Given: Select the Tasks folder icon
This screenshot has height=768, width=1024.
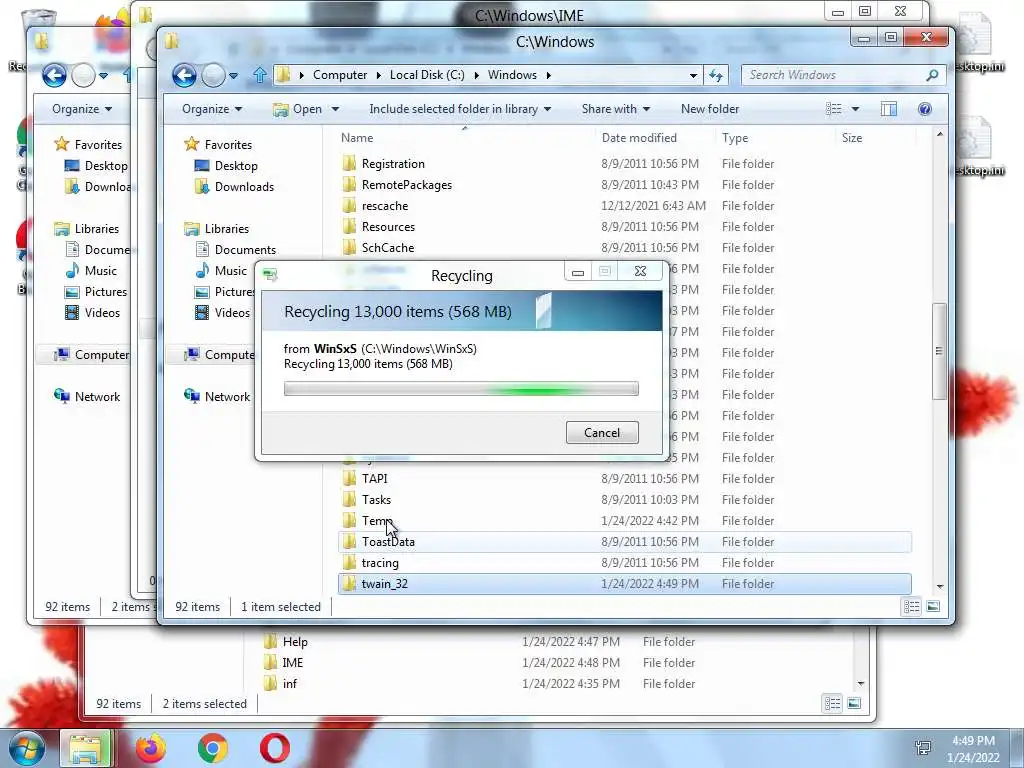Looking at the screenshot, I should point(350,500).
